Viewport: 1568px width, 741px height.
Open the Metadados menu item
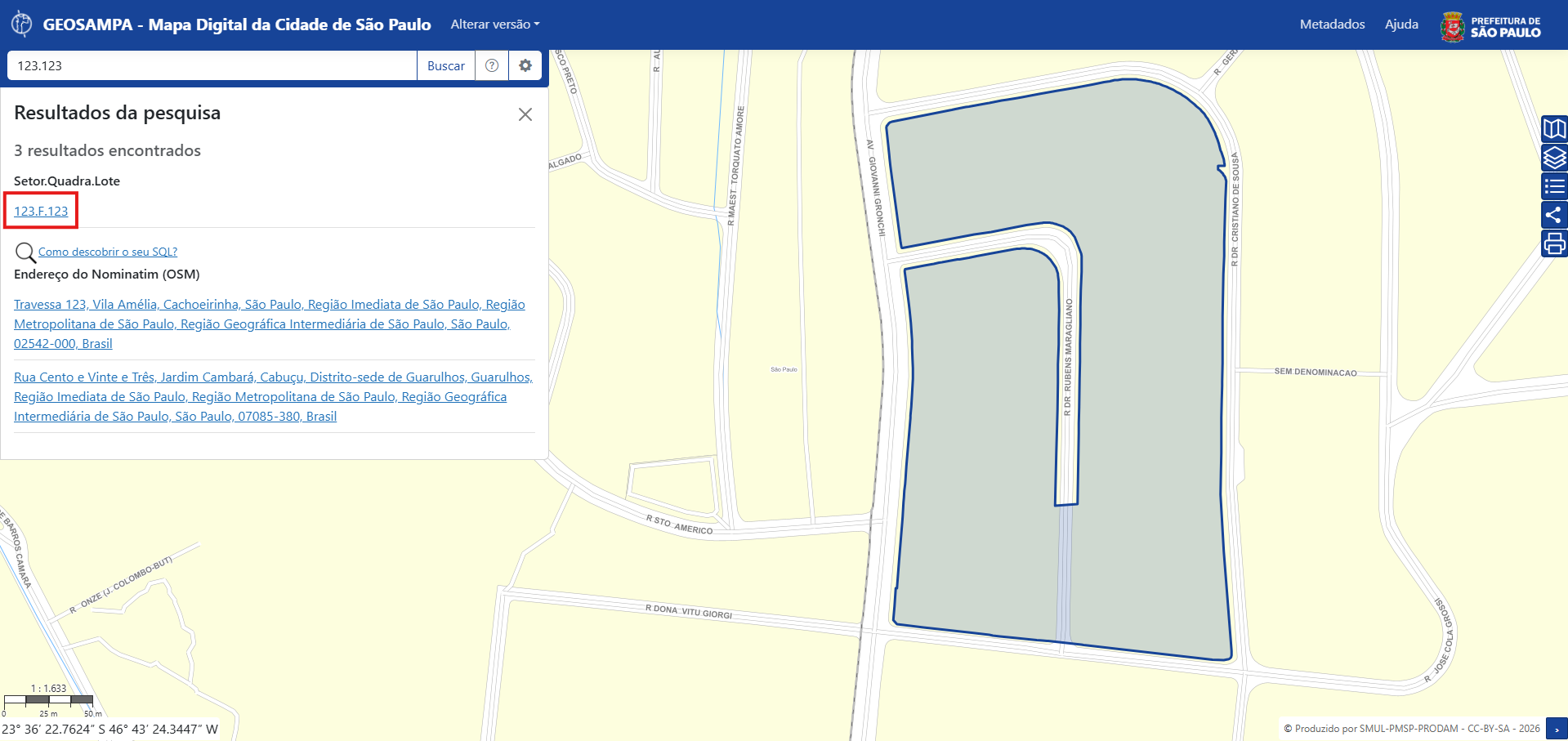[x=1332, y=25]
